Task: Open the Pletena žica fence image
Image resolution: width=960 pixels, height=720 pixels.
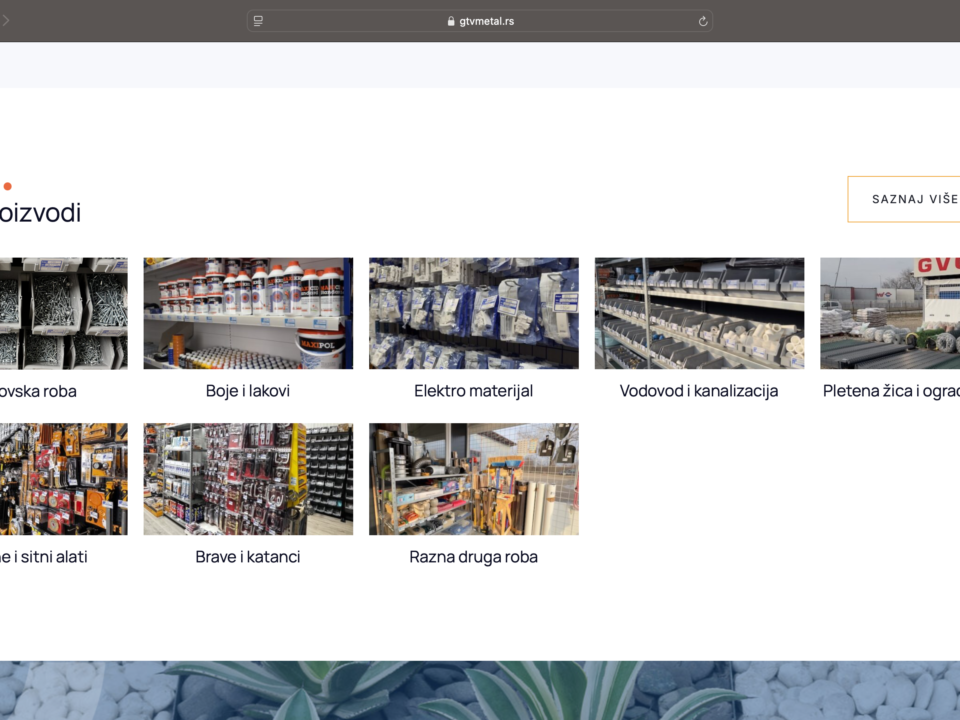Action: click(x=890, y=313)
